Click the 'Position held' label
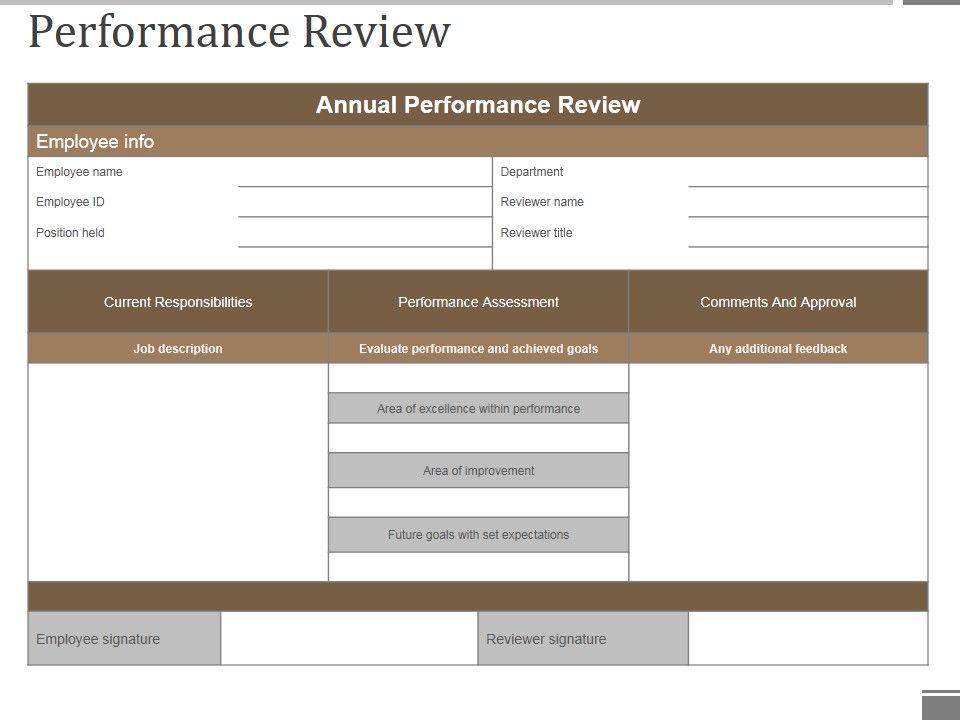Image resolution: width=960 pixels, height=720 pixels. [x=70, y=233]
